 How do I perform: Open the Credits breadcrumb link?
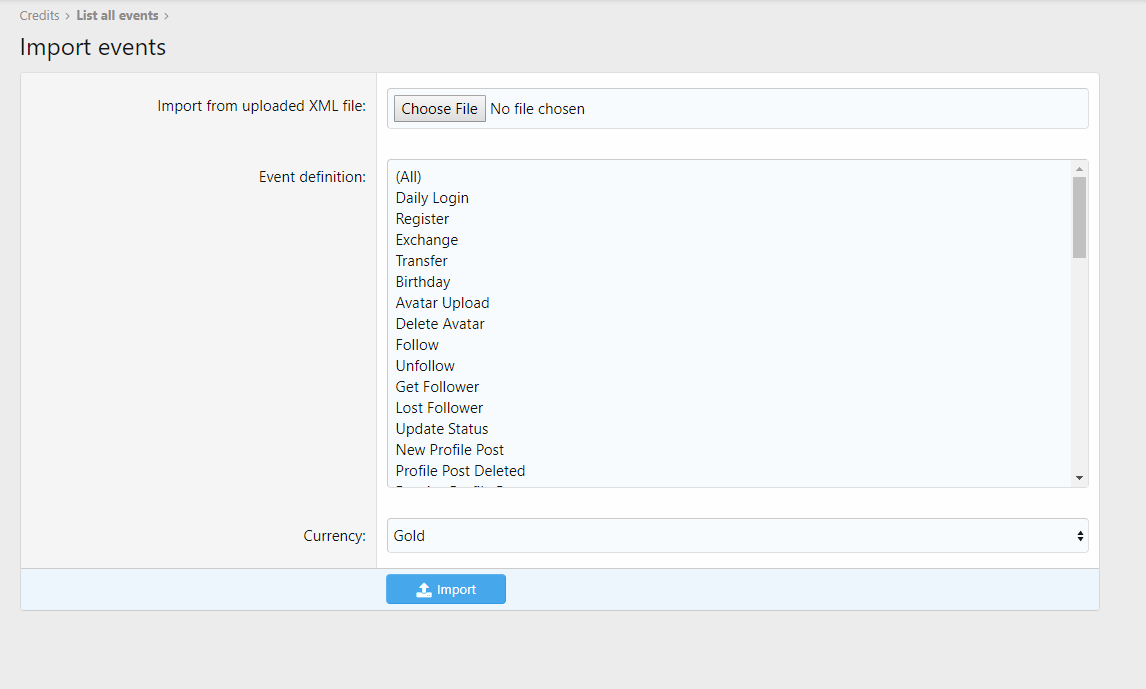pos(39,16)
